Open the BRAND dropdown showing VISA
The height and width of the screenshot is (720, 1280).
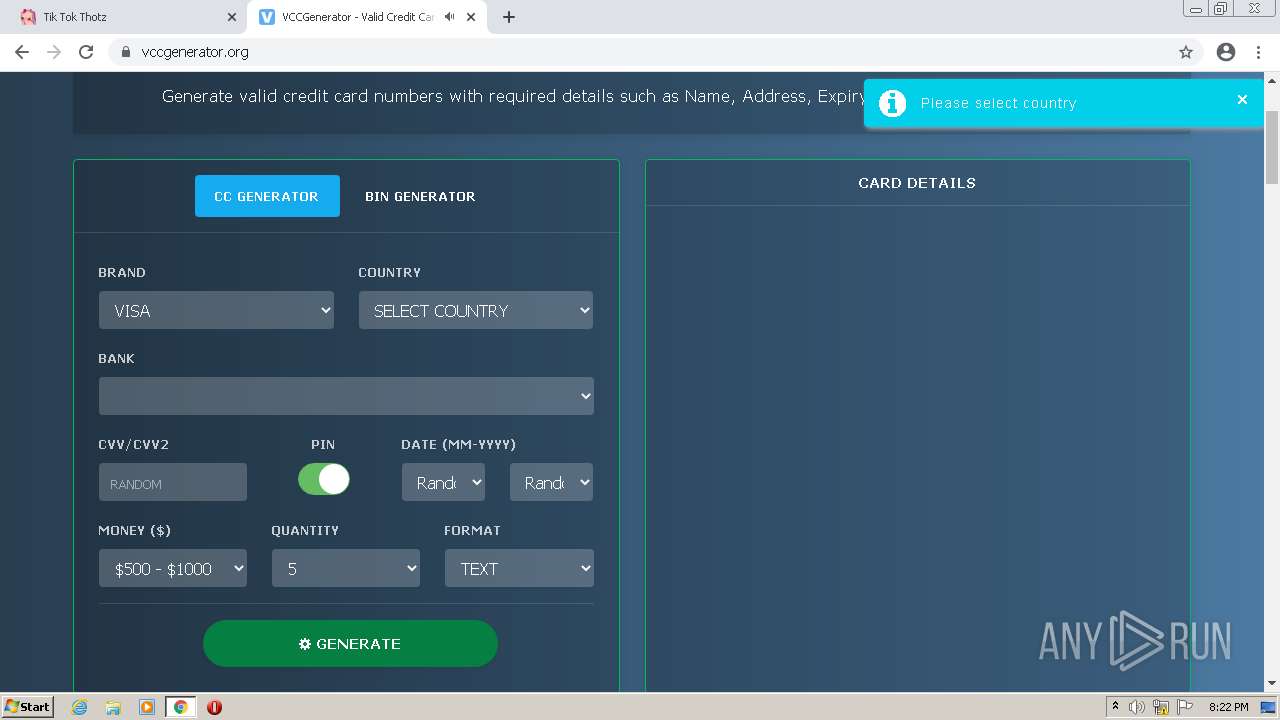point(216,310)
